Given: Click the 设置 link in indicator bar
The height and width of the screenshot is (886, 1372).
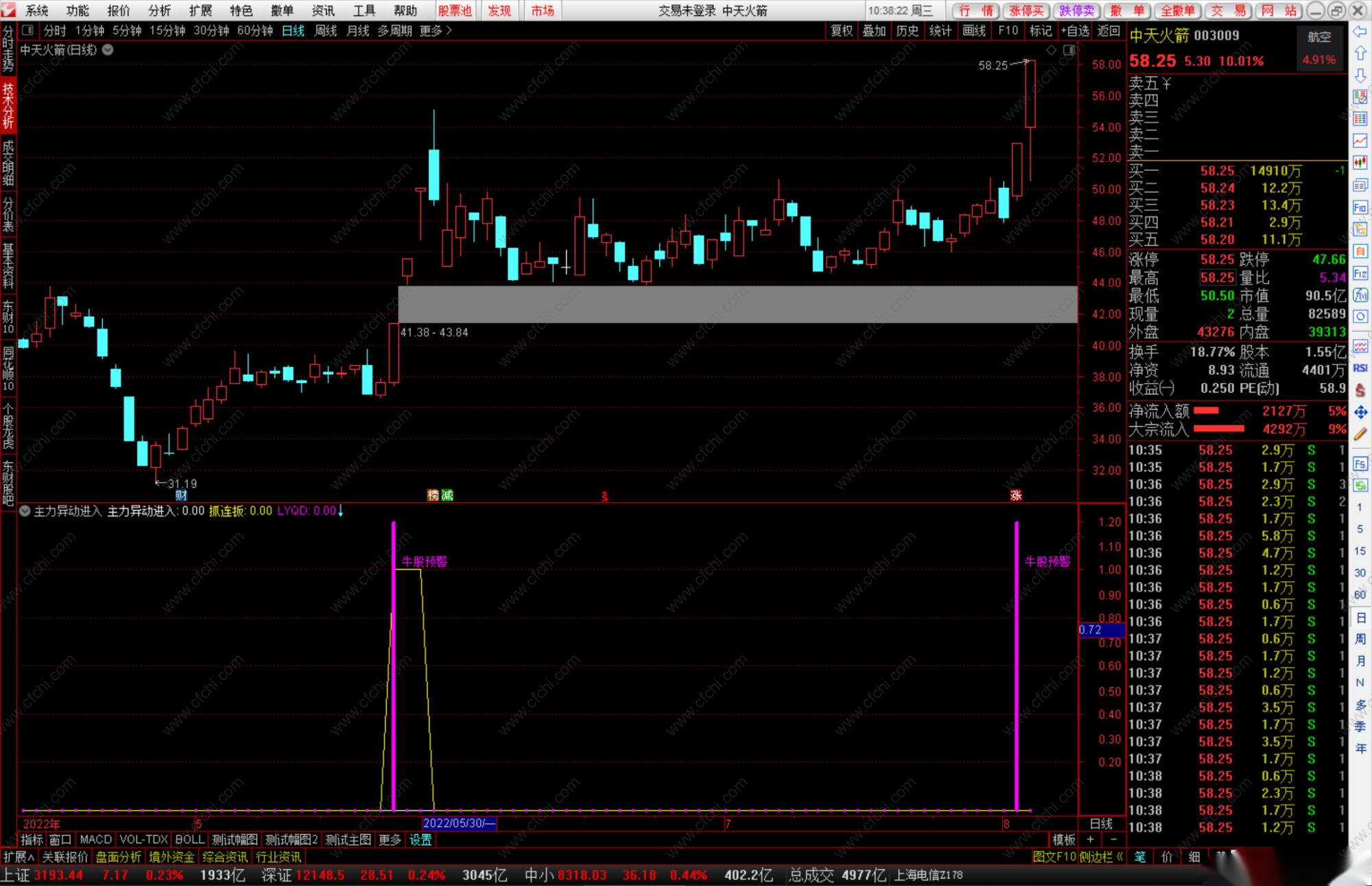Looking at the screenshot, I should pos(421,839).
